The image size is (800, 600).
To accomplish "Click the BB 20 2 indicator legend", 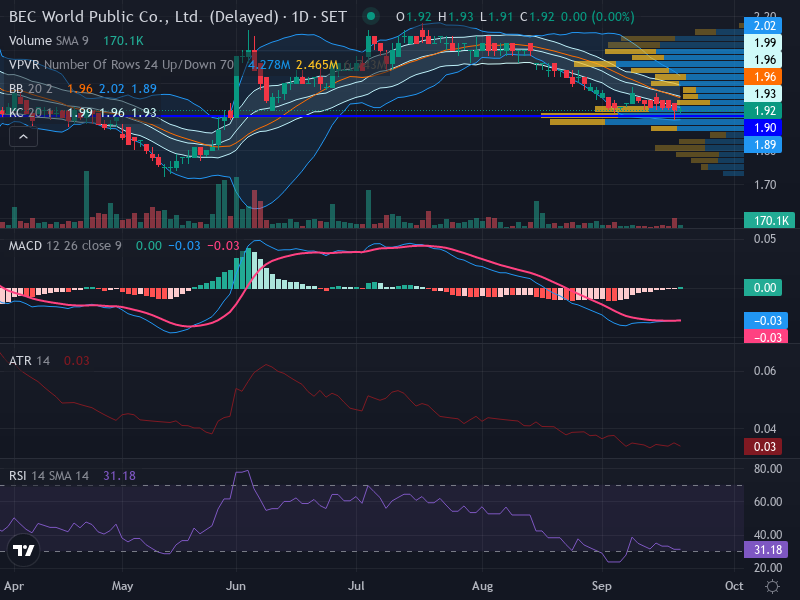I will click(31, 89).
